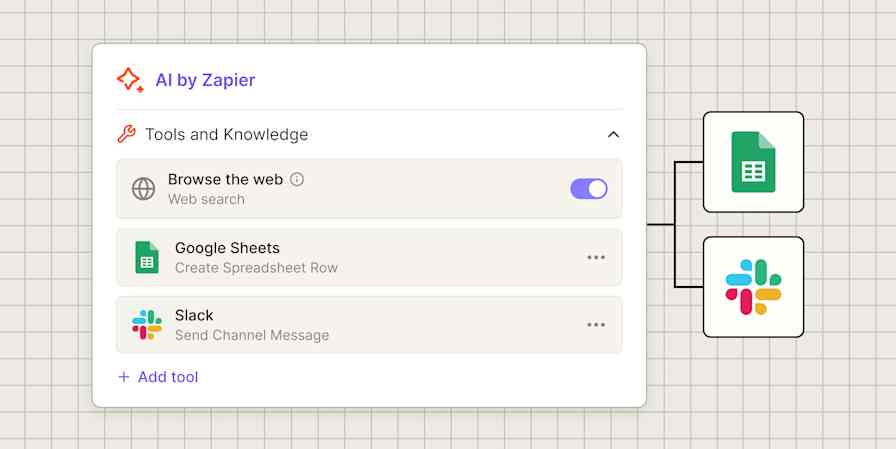Disable the Browse the web toggle
Image resolution: width=896 pixels, height=449 pixels.
[589, 189]
